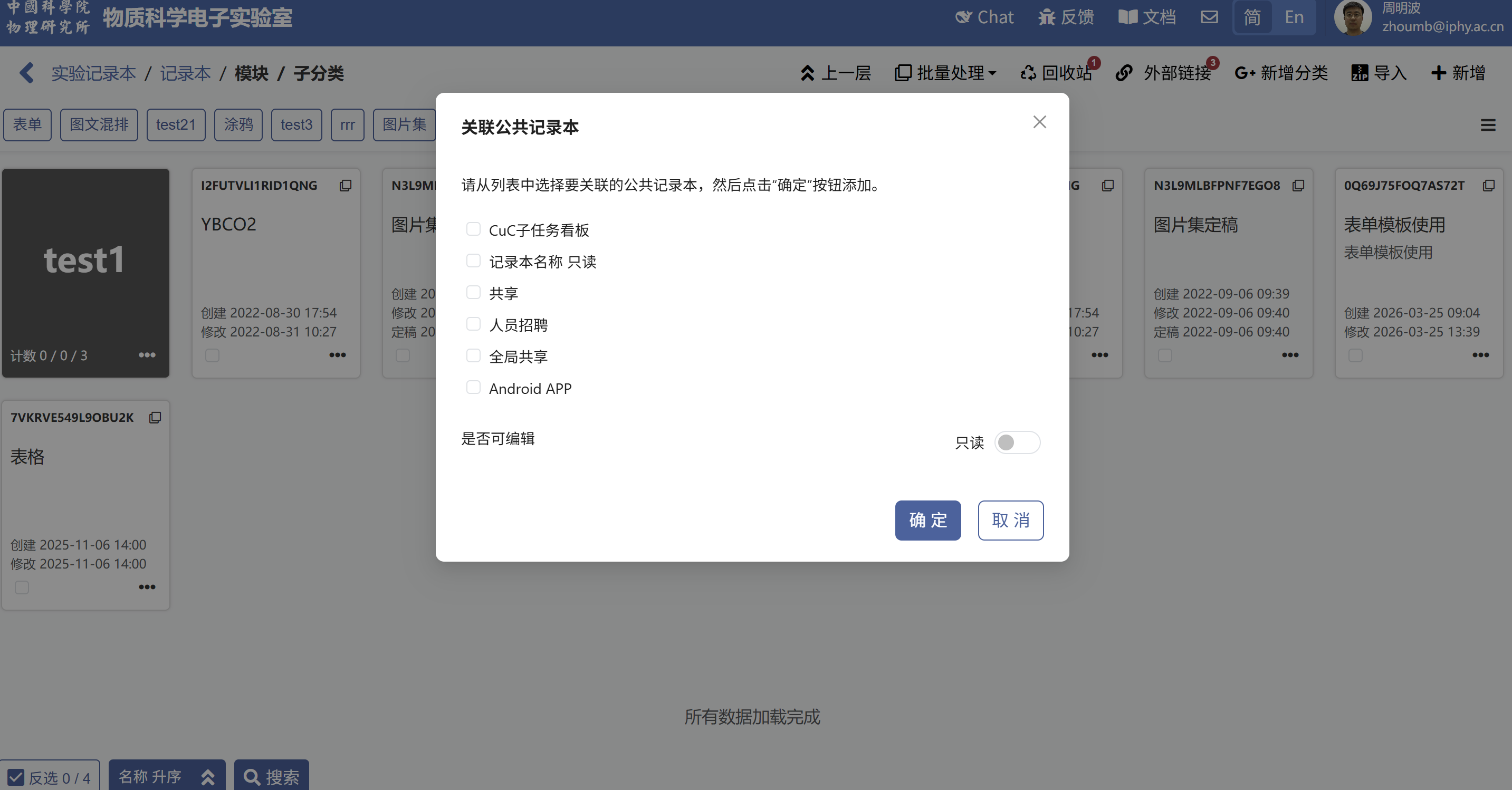
Task: Open the test1 card three-dots menu
Action: (147, 355)
